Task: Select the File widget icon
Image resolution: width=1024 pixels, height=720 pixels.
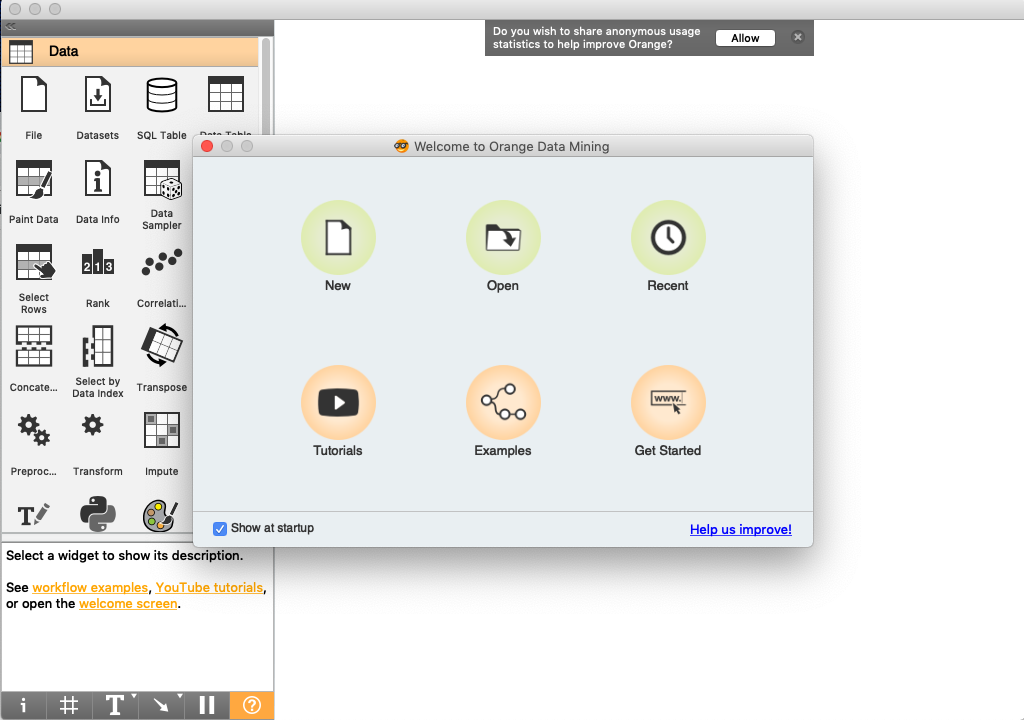Action: (x=33, y=95)
